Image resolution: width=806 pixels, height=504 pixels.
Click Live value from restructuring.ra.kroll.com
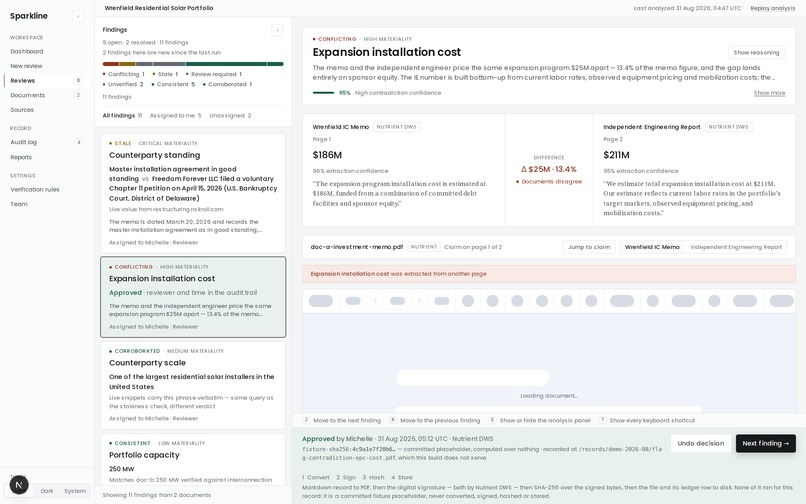click(166, 209)
